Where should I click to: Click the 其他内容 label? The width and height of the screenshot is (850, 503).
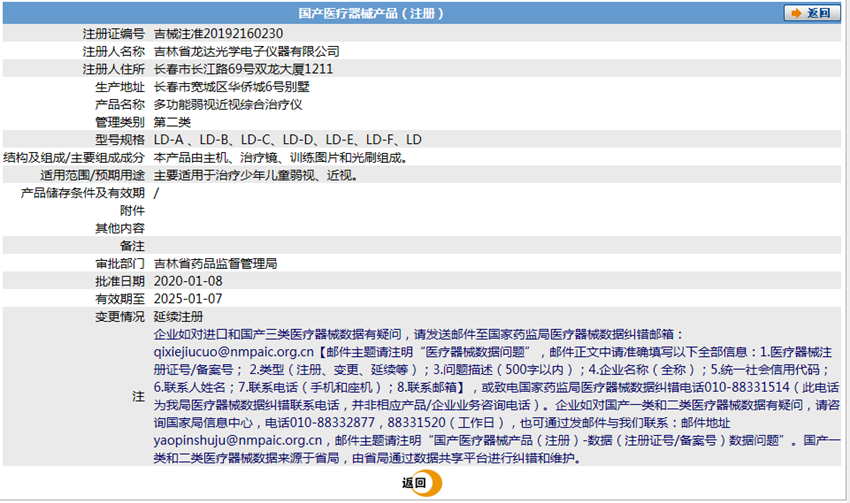click(120, 228)
